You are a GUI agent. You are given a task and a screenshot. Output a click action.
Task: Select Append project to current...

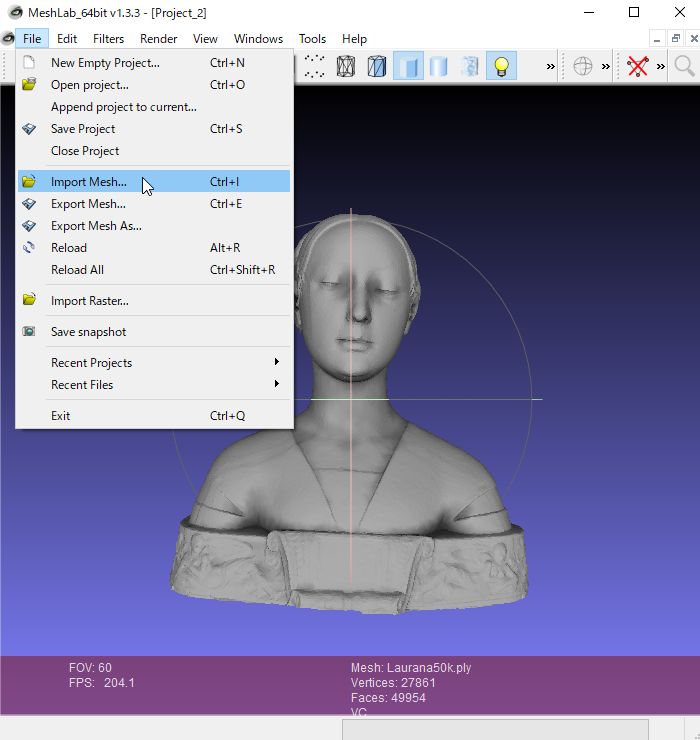(x=154, y=107)
